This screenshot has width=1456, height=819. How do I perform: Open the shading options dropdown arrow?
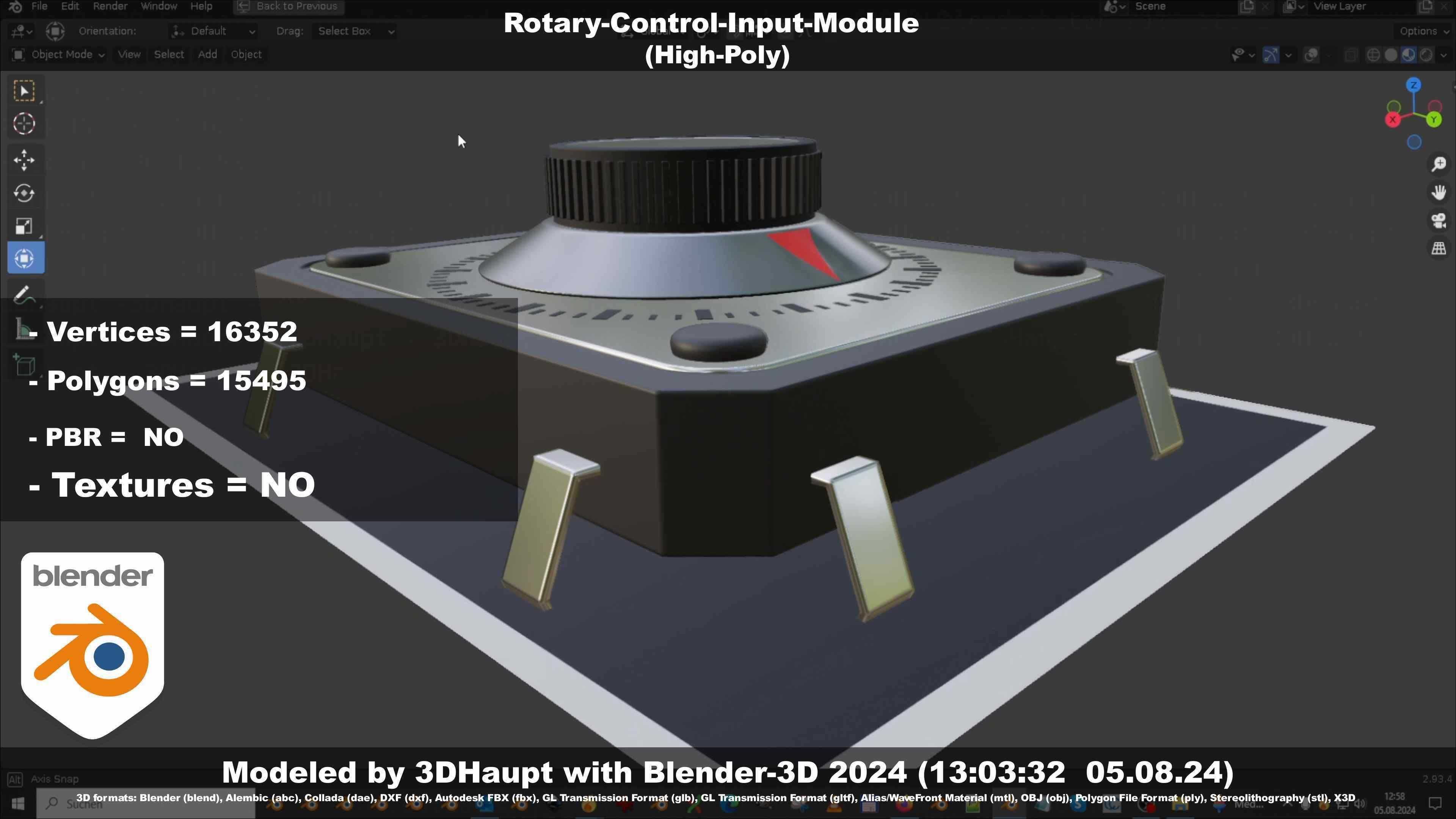point(1443,55)
